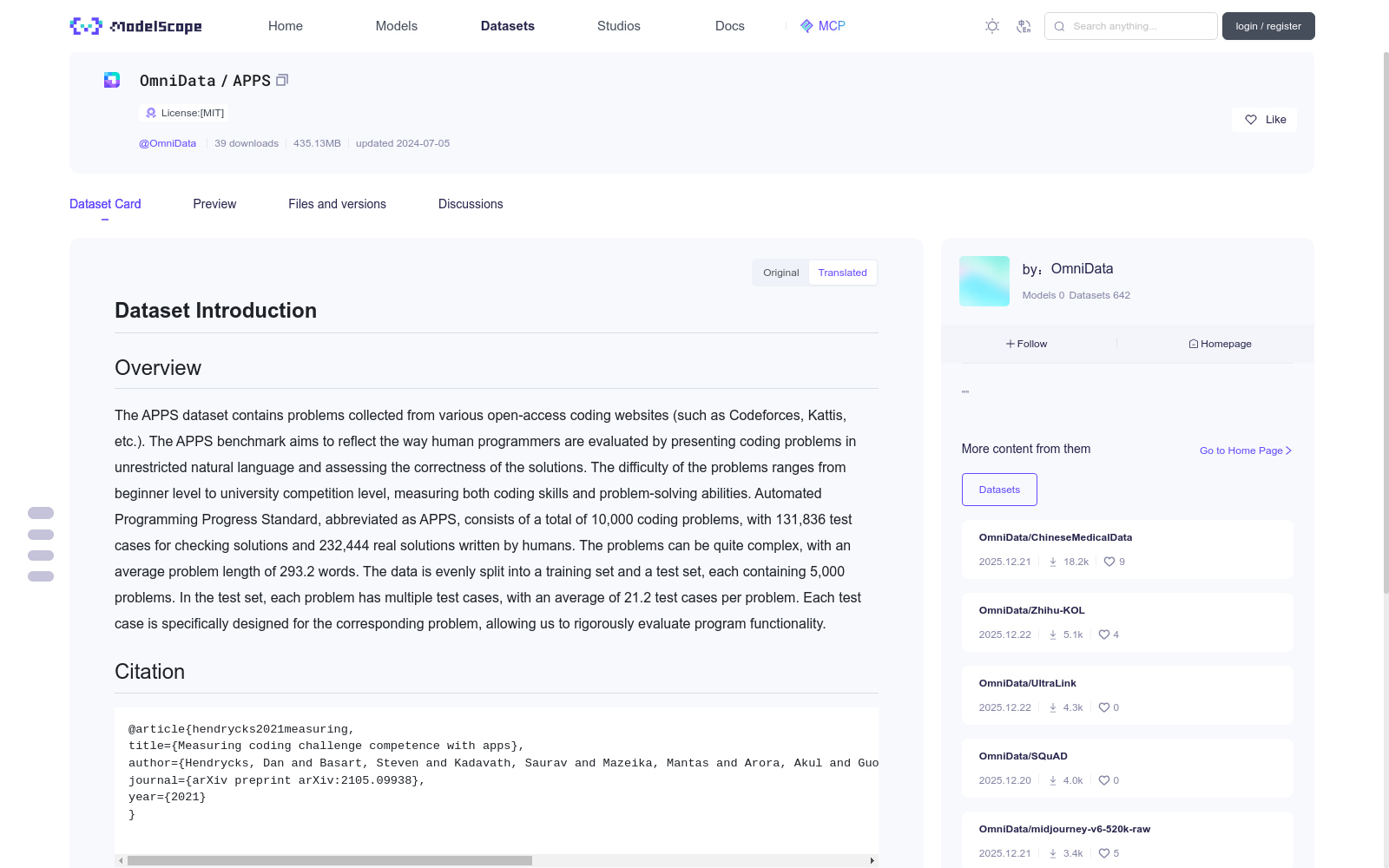Open OmniData/SQuAD dataset
Screen dimensions: 1389x868
(x=1024, y=756)
